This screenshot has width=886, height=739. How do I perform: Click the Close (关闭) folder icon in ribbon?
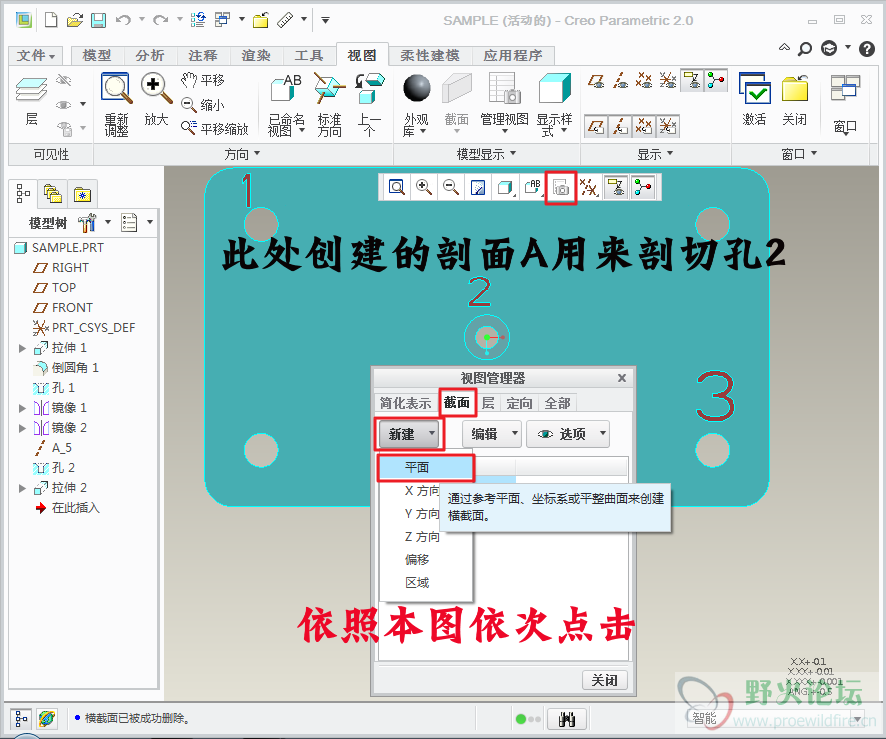794,99
